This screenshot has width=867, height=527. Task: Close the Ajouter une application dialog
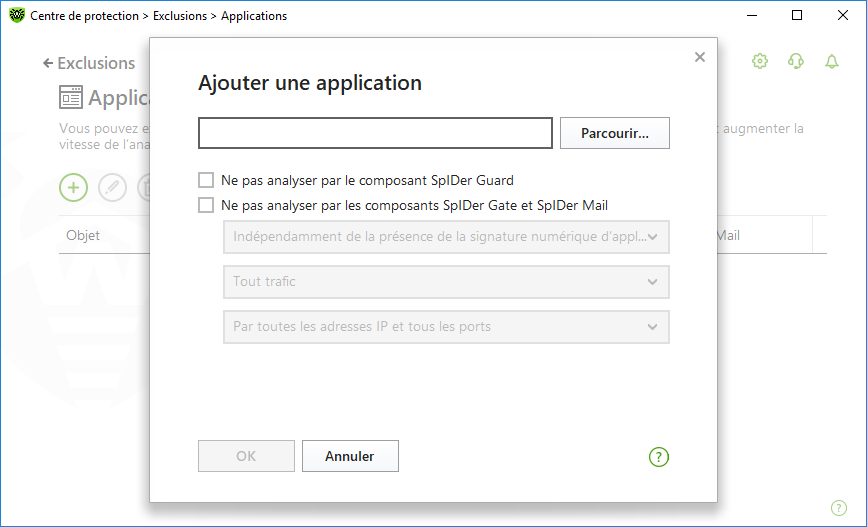(x=699, y=57)
